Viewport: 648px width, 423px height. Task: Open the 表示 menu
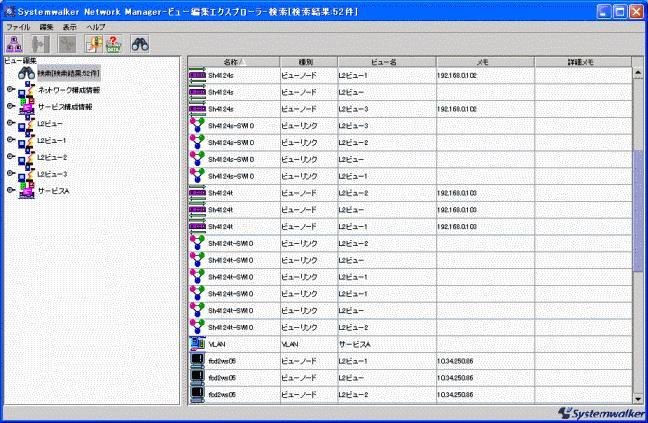(x=70, y=26)
